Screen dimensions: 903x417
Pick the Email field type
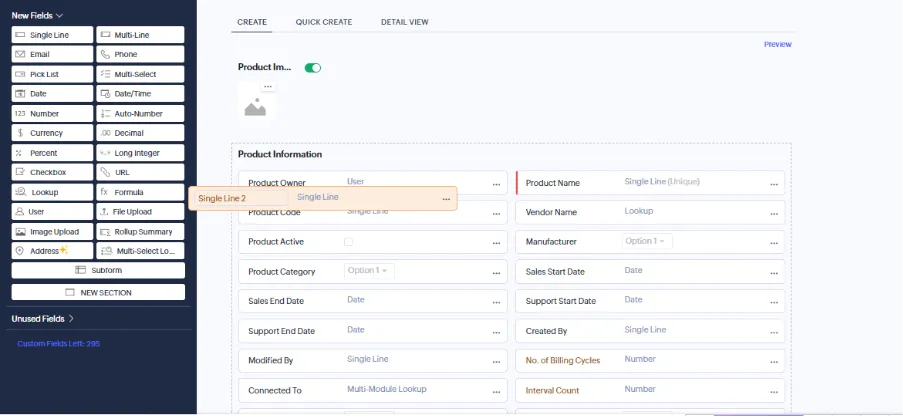[x=52, y=54]
